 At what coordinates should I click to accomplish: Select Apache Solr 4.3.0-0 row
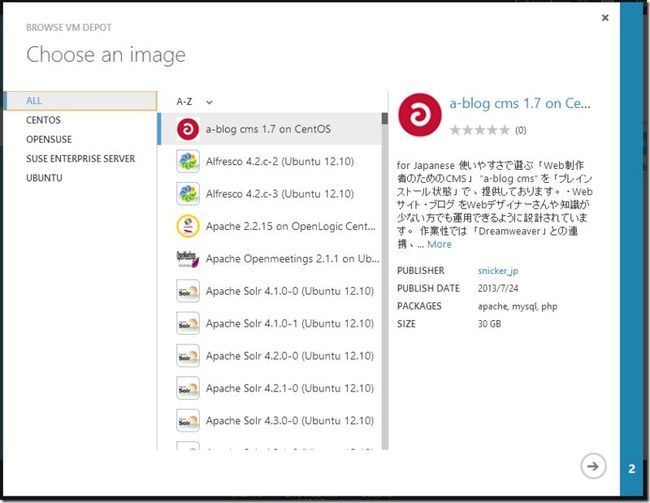pos(270,420)
